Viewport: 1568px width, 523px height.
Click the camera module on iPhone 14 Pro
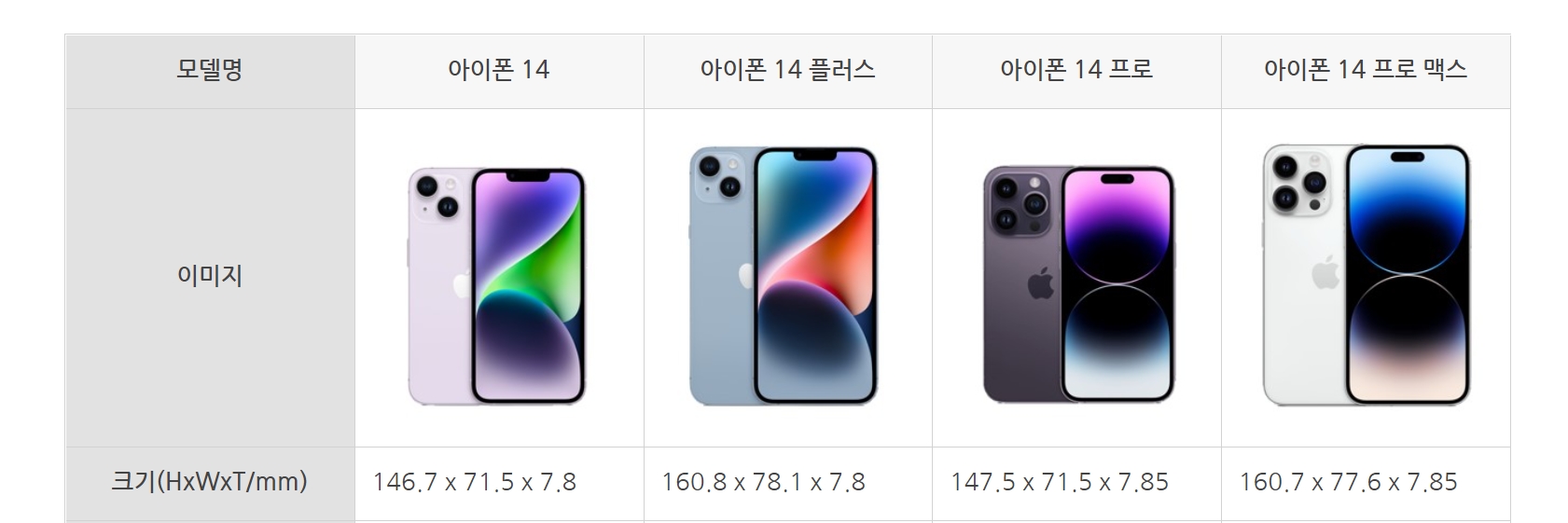[x=1018, y=203]
